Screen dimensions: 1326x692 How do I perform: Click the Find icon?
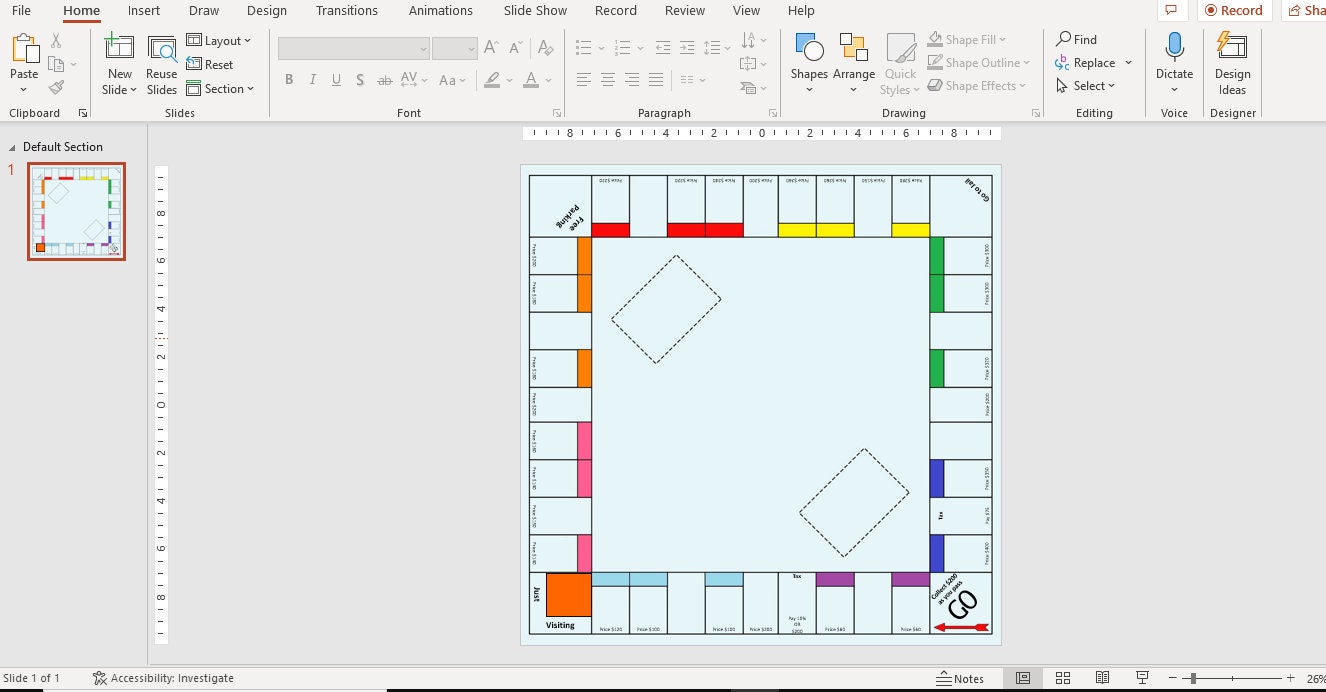[1077, 39]
